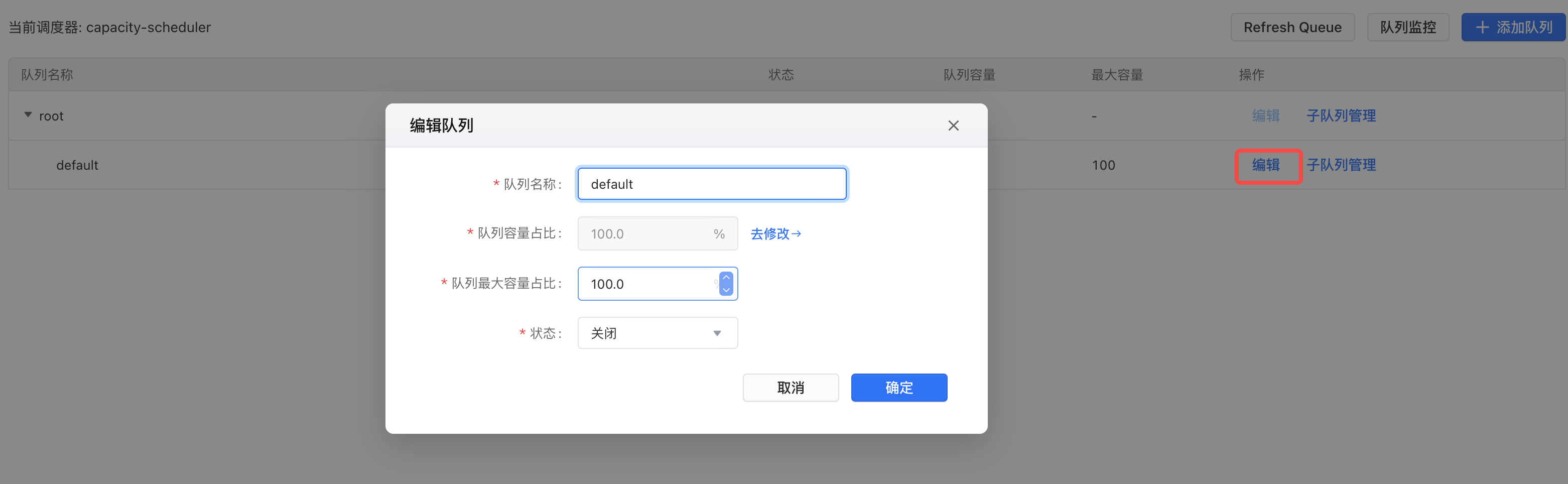The height and width of the screenshot is (484, 1568).
Task: Open 子队列管理 for the default queue
Action: click(x=1341, y=165)
